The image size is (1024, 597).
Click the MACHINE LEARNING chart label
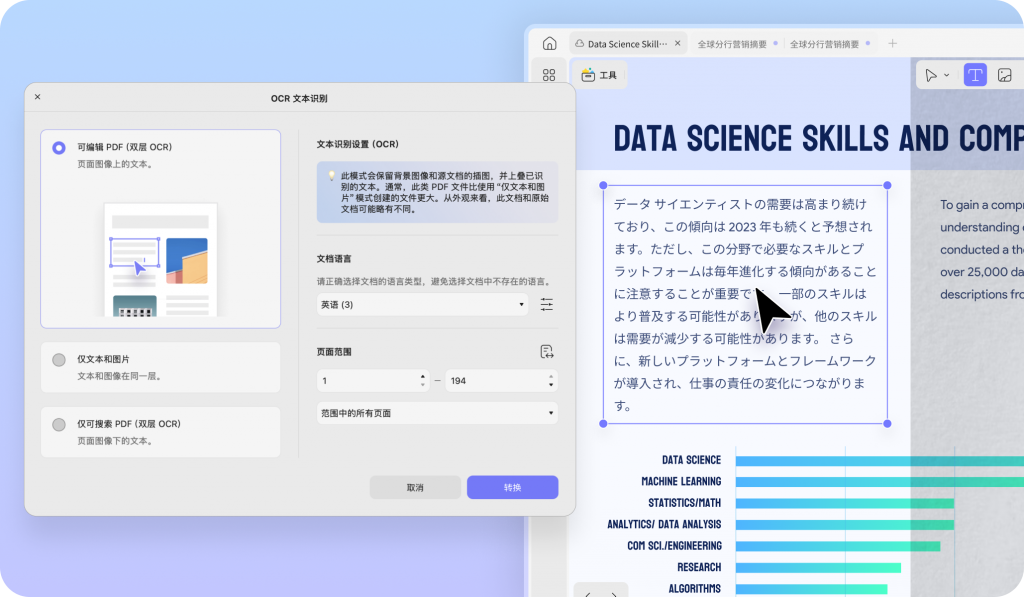point(681,481)
